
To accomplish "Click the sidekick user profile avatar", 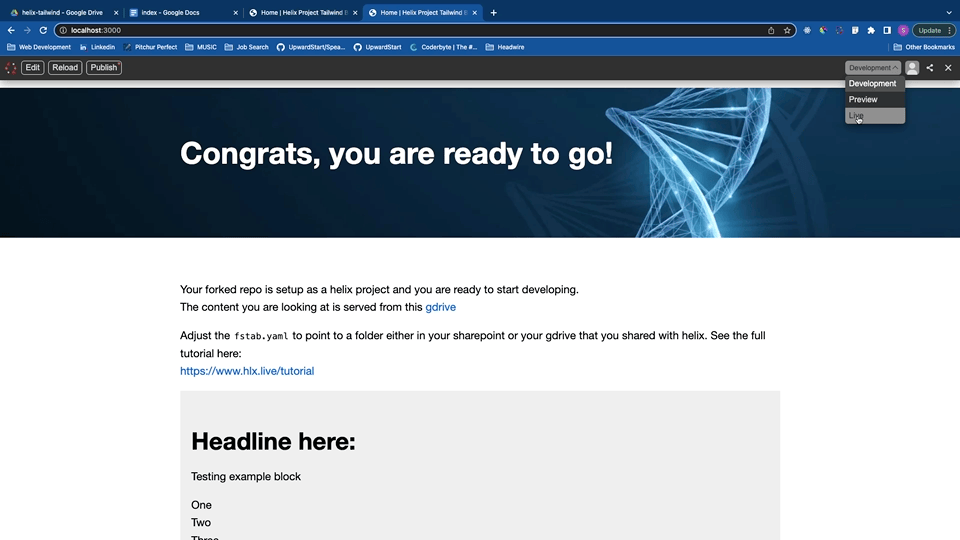I will point(912,68).
